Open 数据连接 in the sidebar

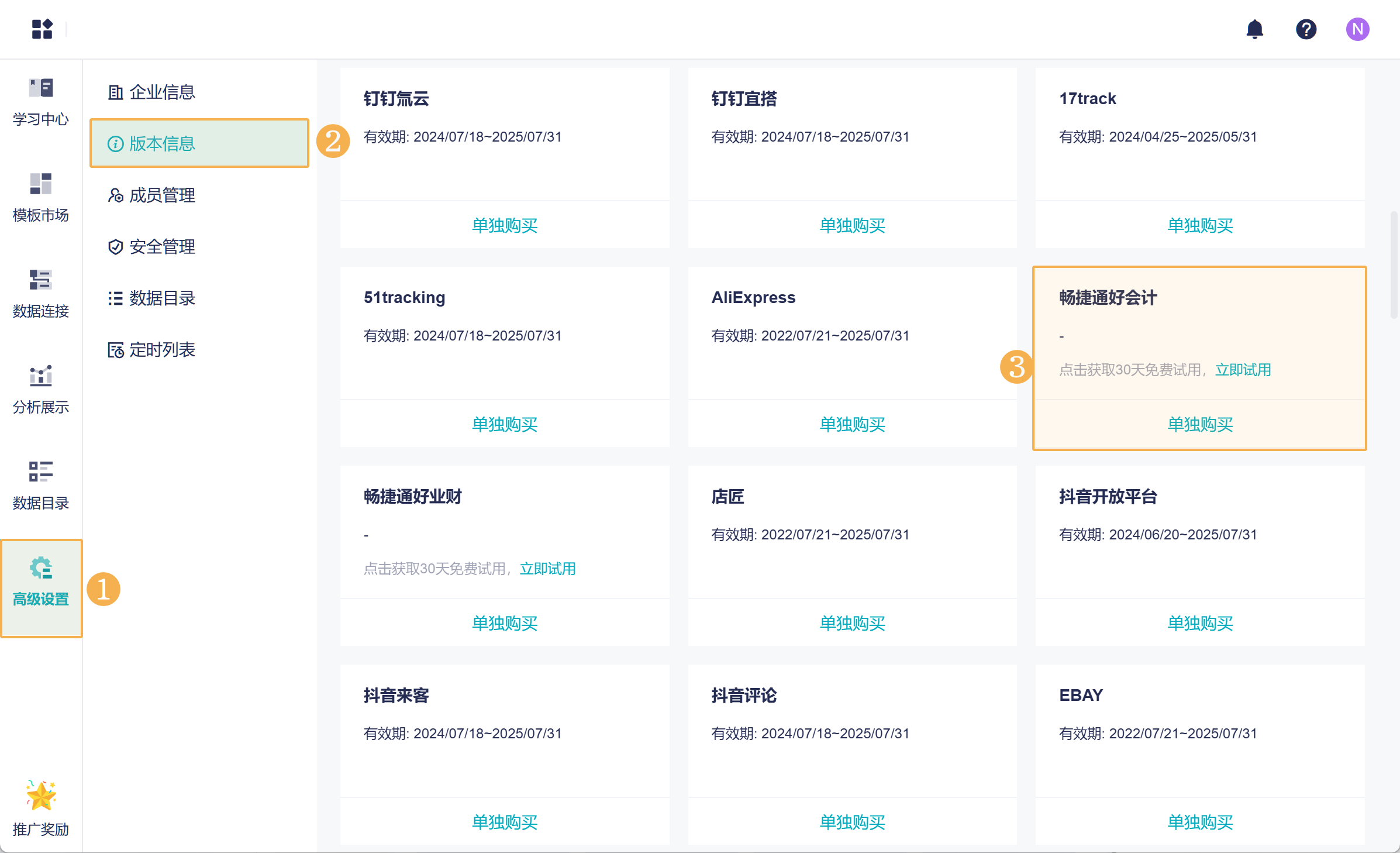pyautogui.click(x=41, y=294)
